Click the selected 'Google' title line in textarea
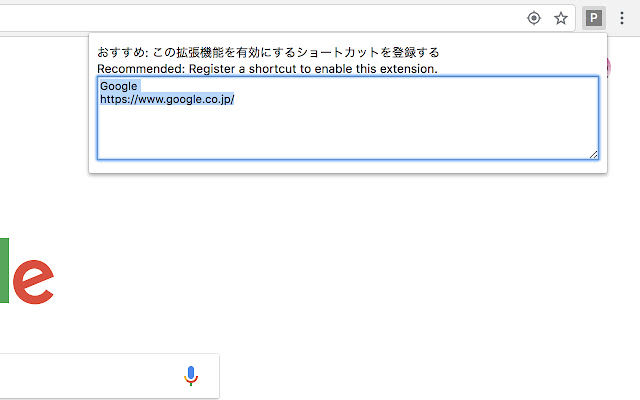The height and width of the screenshot is (400, 640). tap(119, 86)
